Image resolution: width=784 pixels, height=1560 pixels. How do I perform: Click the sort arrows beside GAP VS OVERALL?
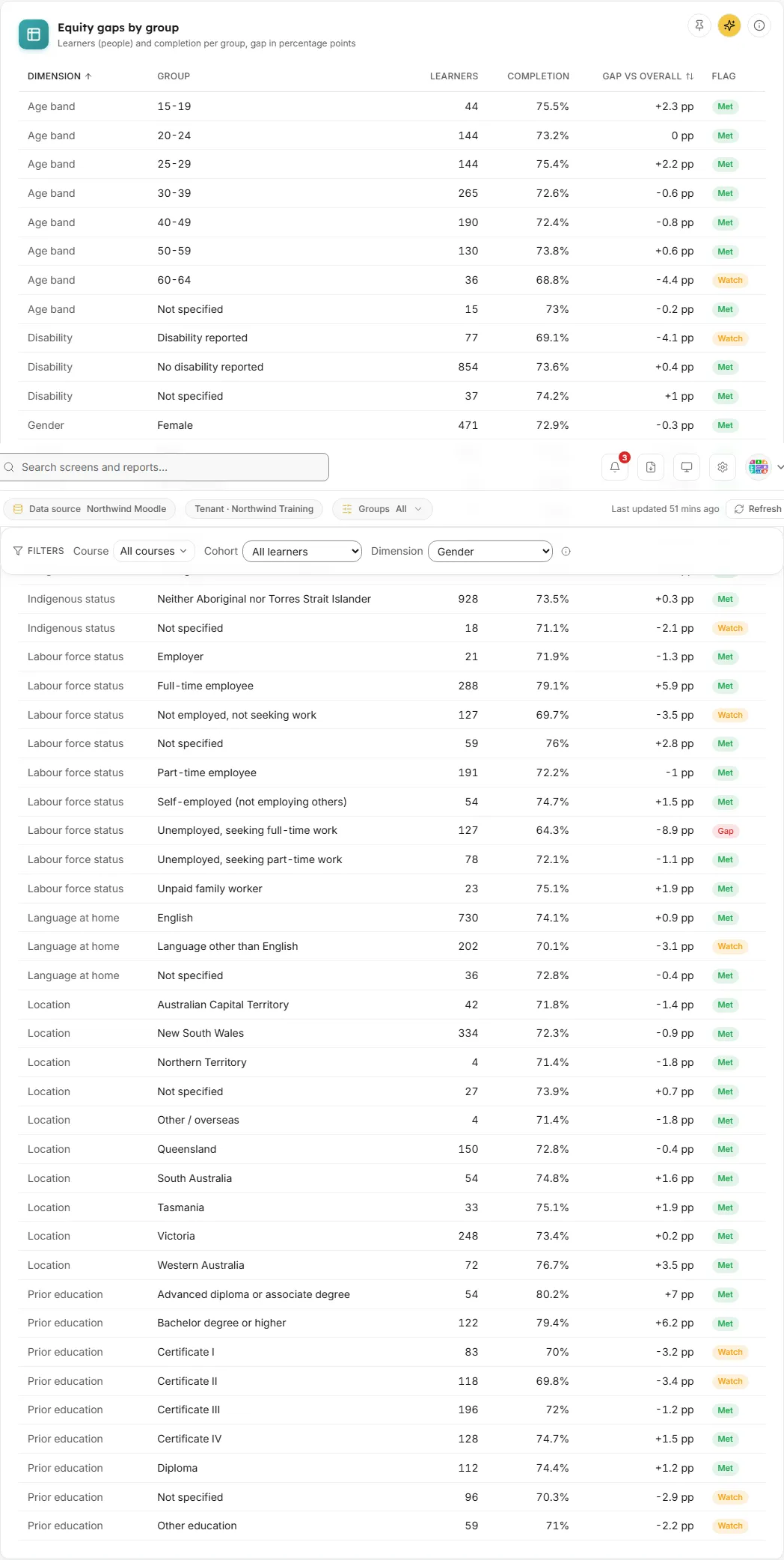click(x=690, y=76)
